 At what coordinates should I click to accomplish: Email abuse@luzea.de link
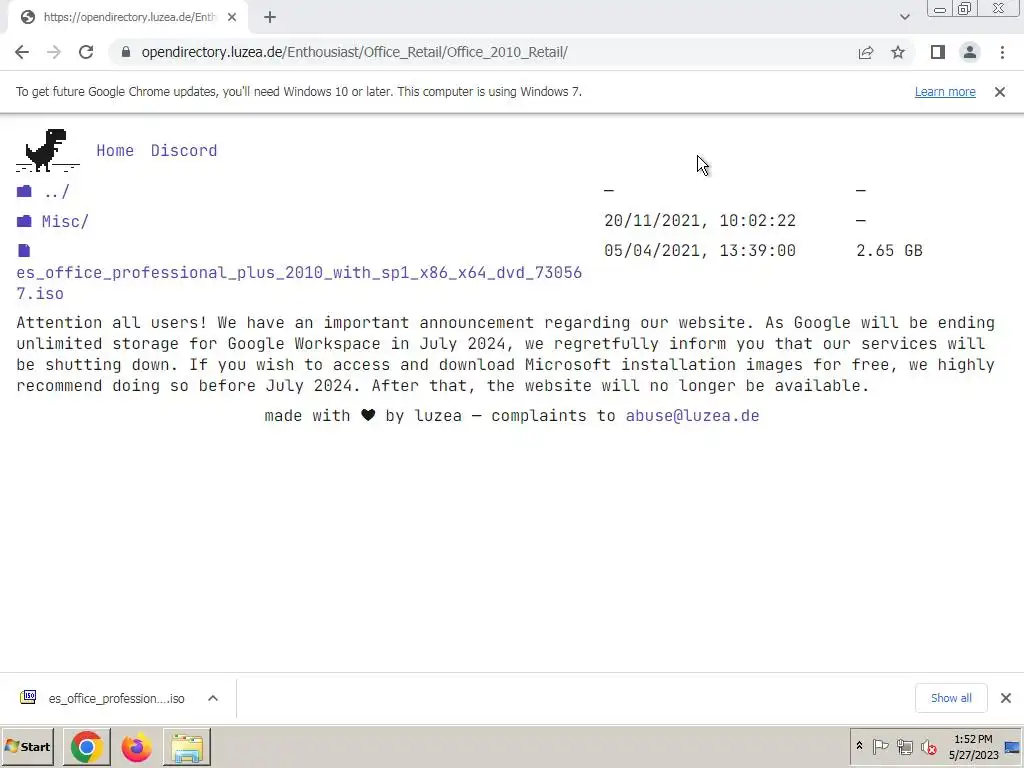(692, 416)
